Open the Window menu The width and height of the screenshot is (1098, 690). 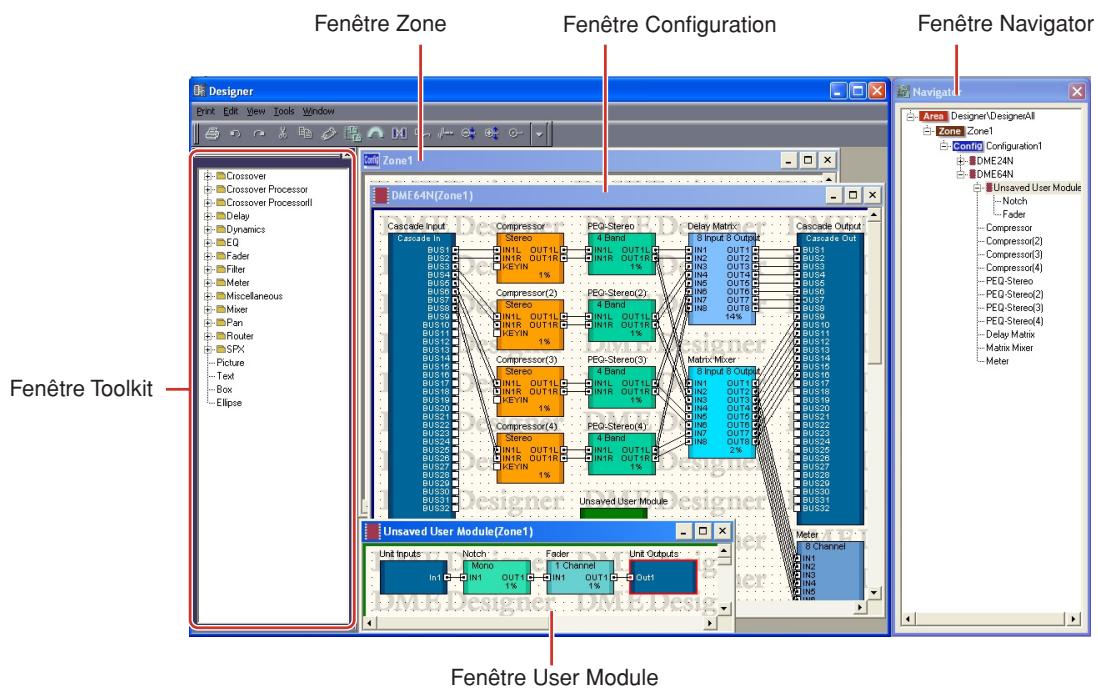coord(318,111)
